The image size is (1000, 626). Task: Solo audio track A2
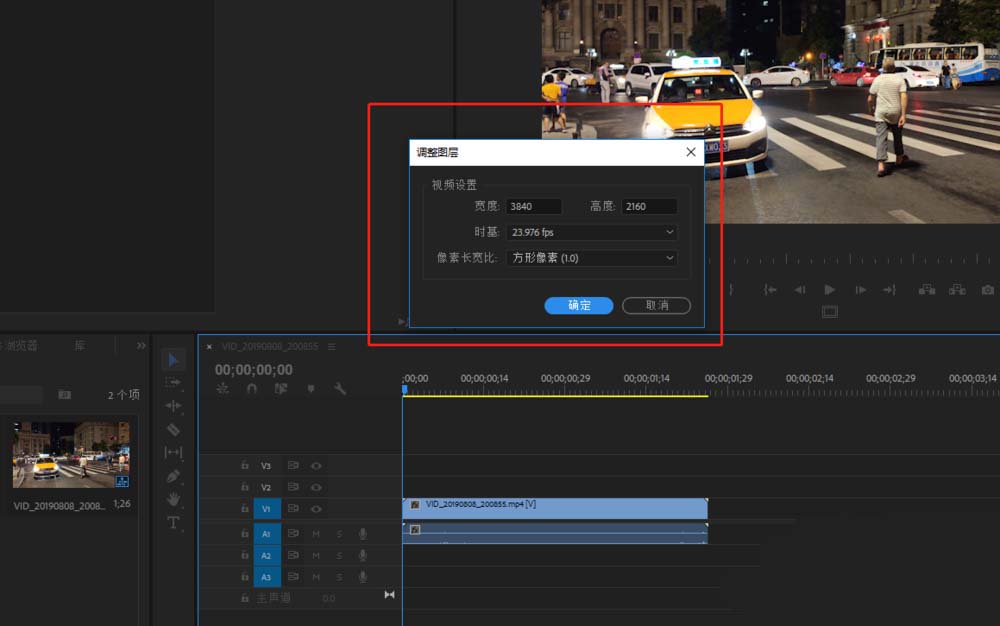339,554
